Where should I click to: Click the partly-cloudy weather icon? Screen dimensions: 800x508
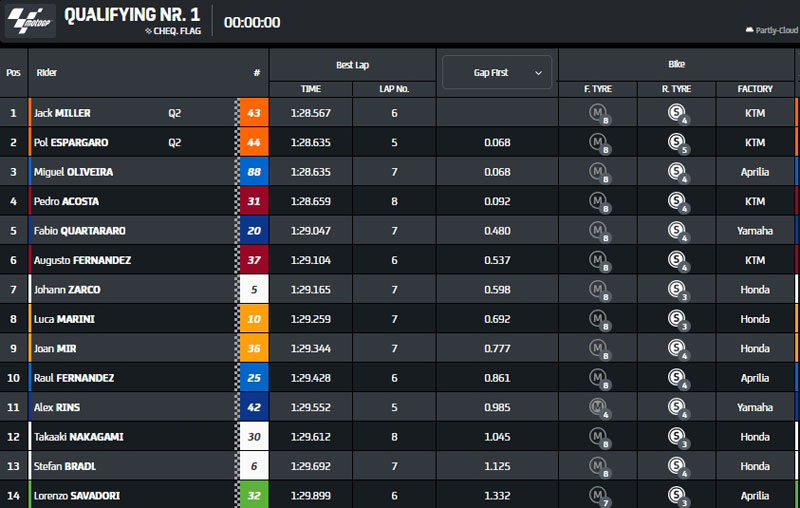coord(749,30)
